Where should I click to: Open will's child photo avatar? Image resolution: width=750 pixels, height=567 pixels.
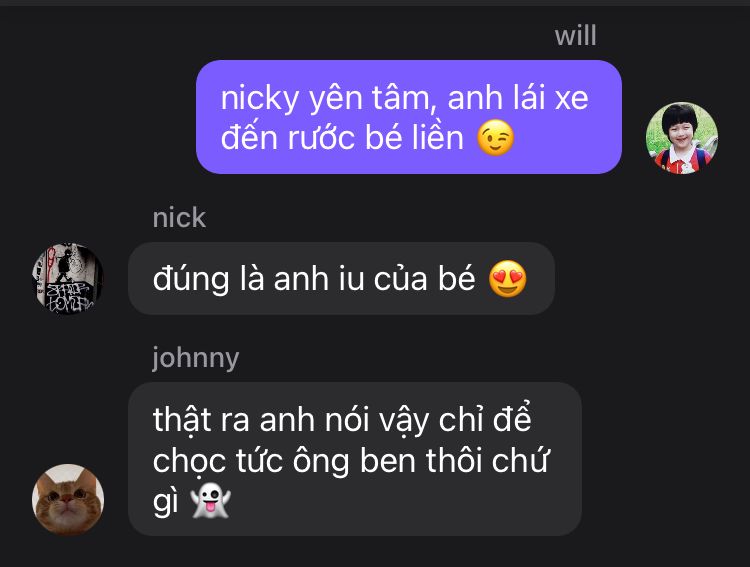[682, 138]
